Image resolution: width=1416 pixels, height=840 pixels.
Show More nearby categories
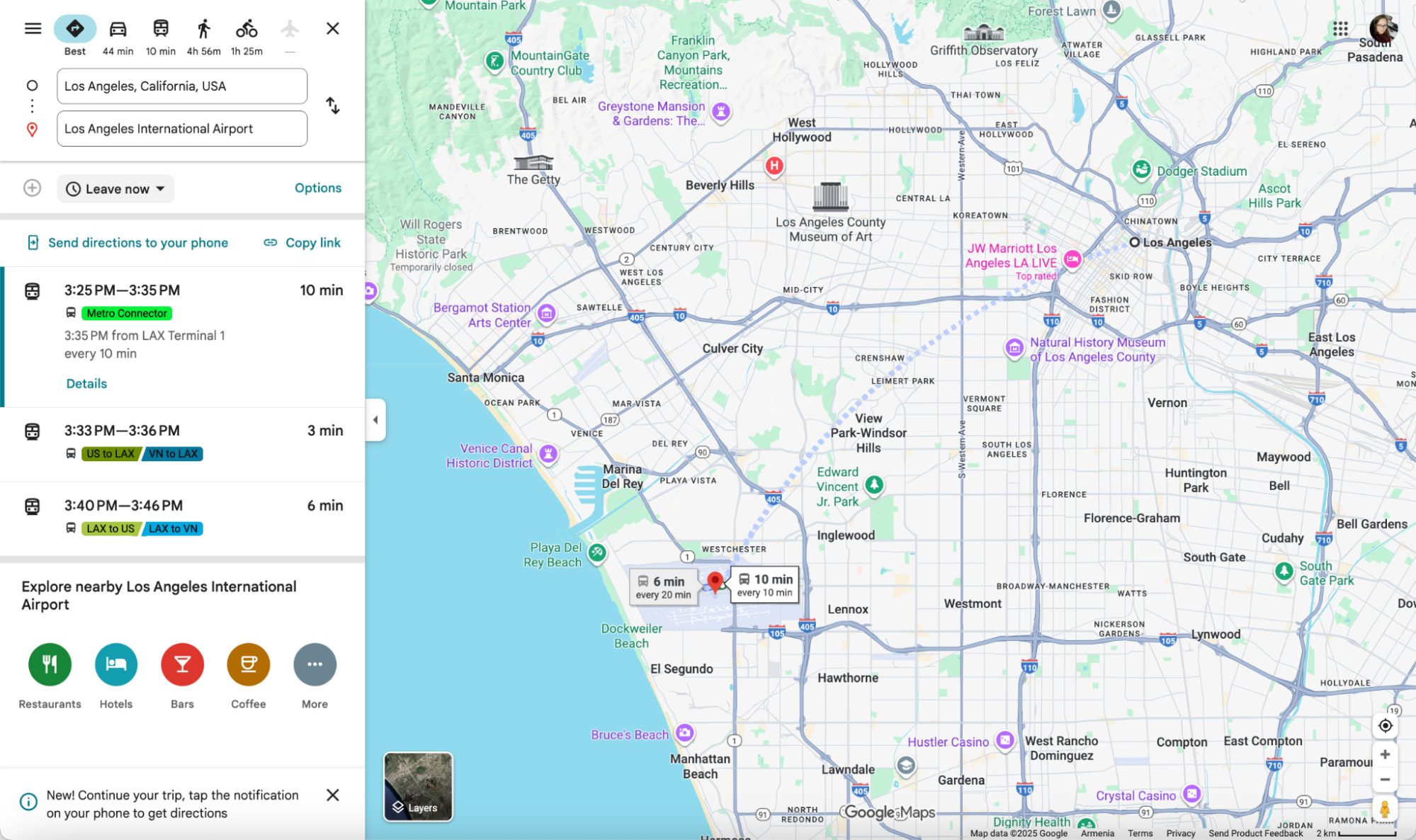(x=315, y=676)
